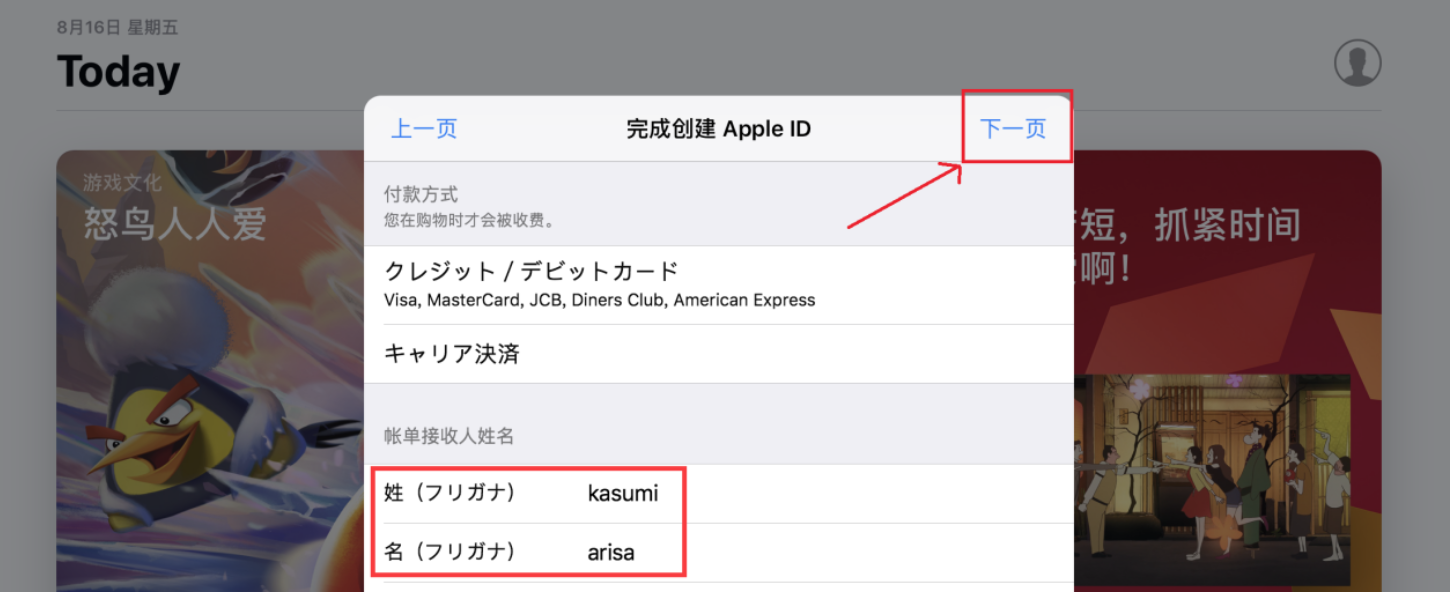Click the Today page heading
Screen dimensions: 1454x592
118,72
